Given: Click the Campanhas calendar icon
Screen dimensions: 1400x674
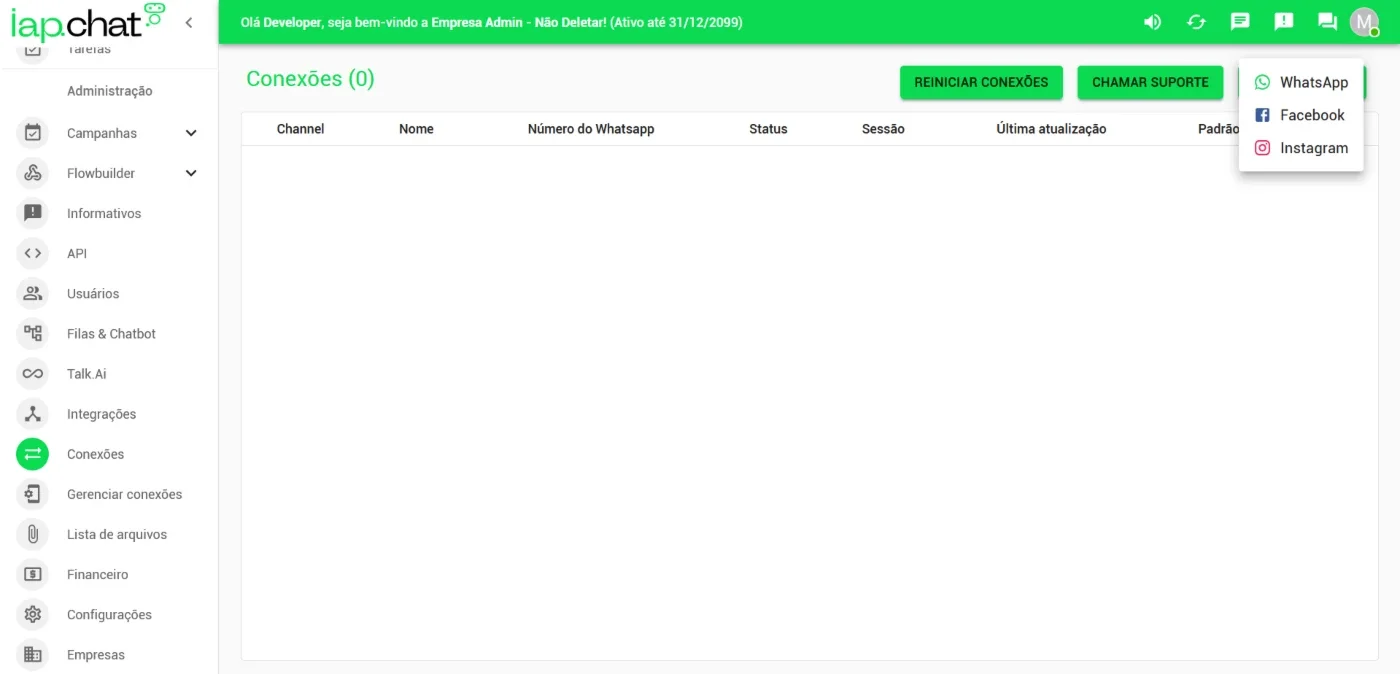Looking at the screenshot, I should click(x=33, y=133).
